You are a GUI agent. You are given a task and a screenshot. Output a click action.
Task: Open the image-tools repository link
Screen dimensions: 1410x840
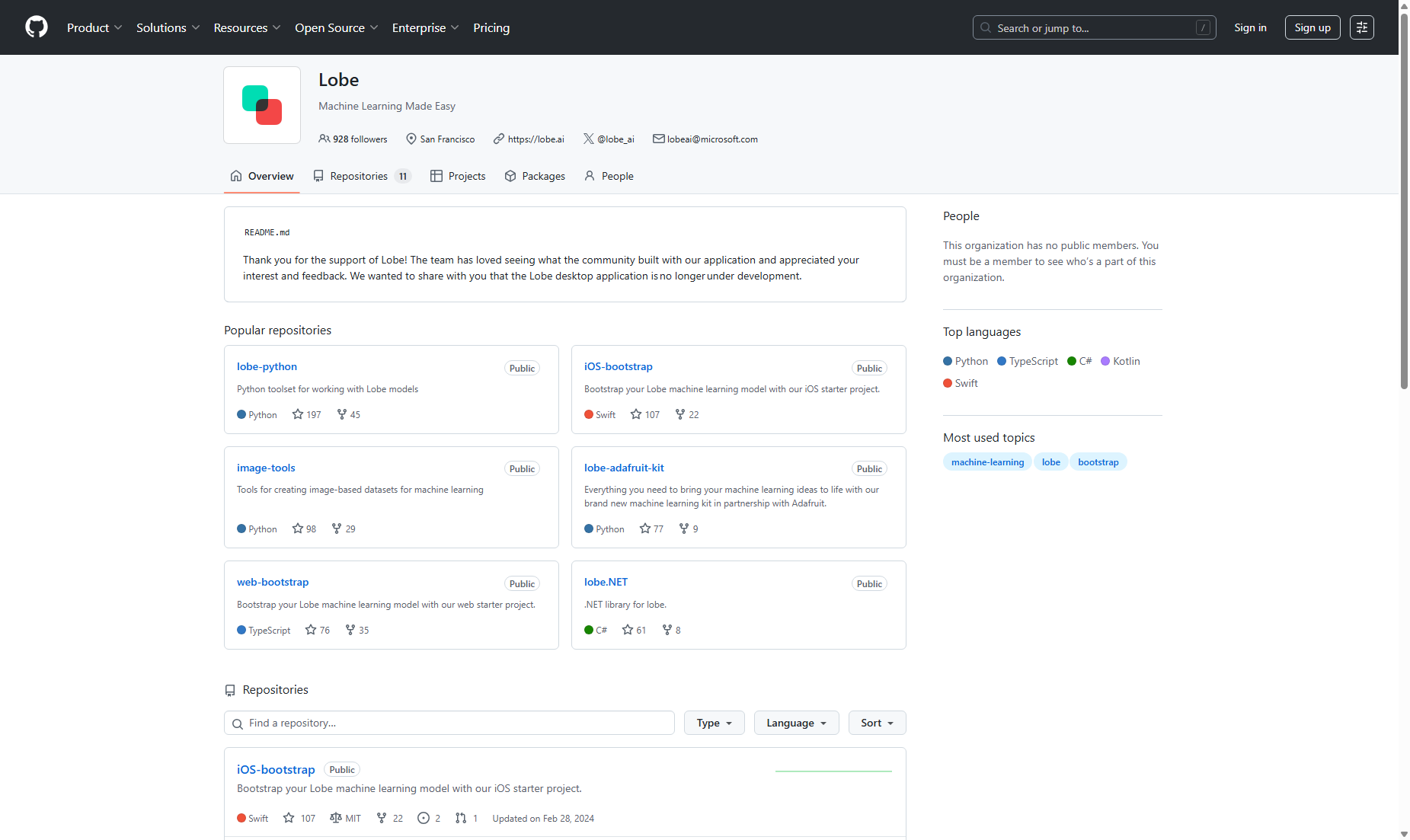point(266,468)
